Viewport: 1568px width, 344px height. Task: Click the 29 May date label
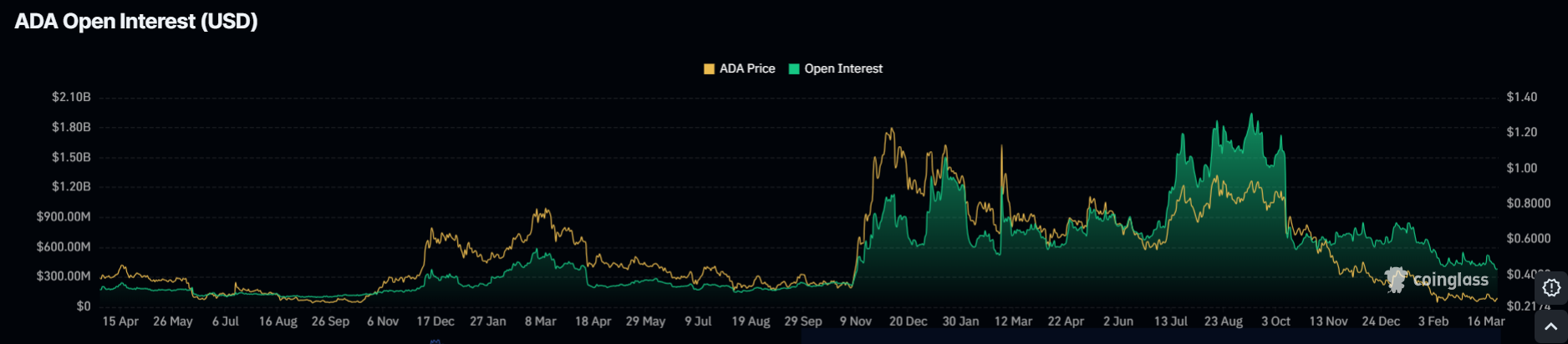pyautogui.click(x=646, y=321)
